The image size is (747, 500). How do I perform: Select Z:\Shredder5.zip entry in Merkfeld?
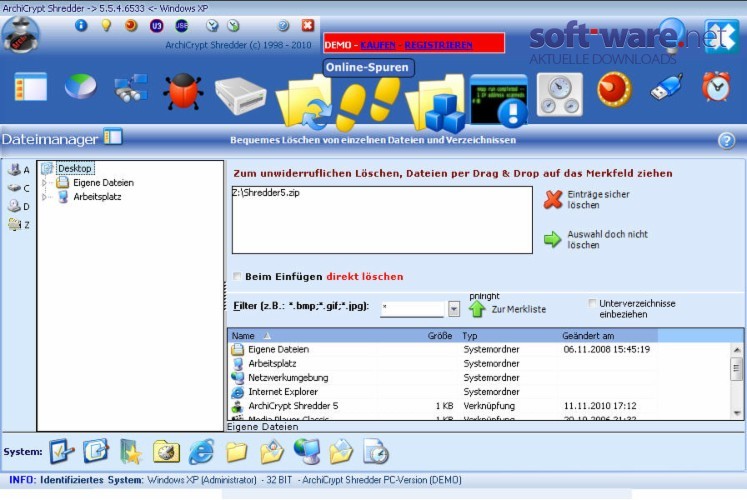tap(266, 193)
